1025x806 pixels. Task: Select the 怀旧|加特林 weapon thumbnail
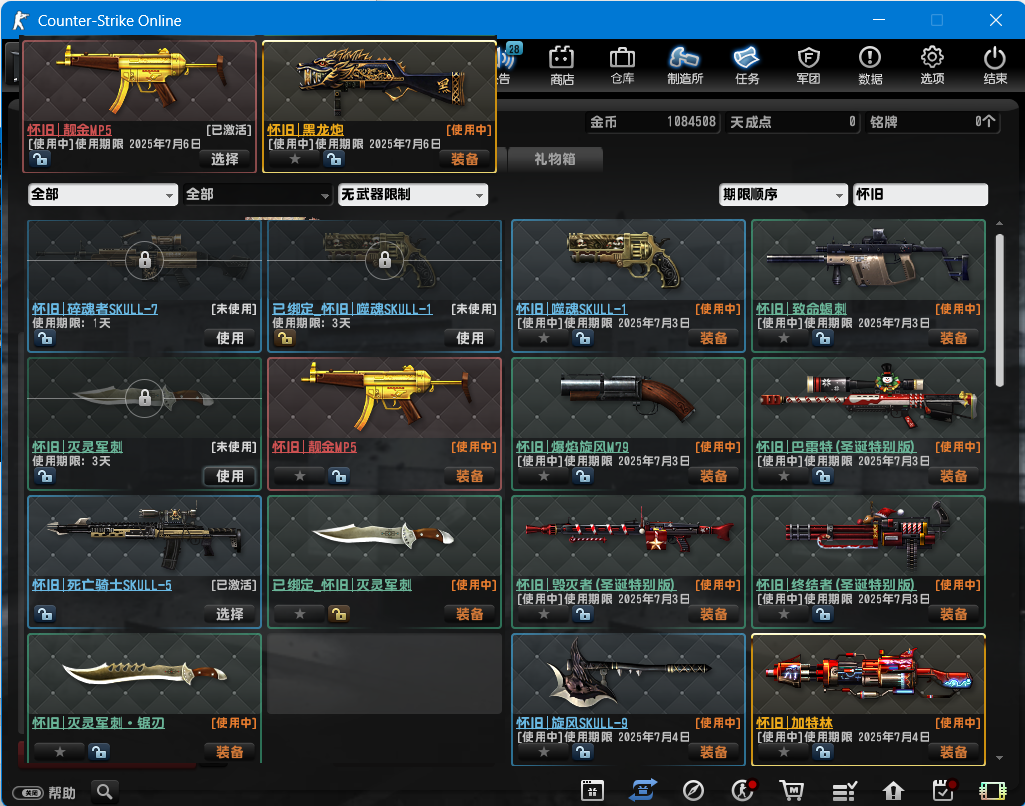[x=868, y=674]
